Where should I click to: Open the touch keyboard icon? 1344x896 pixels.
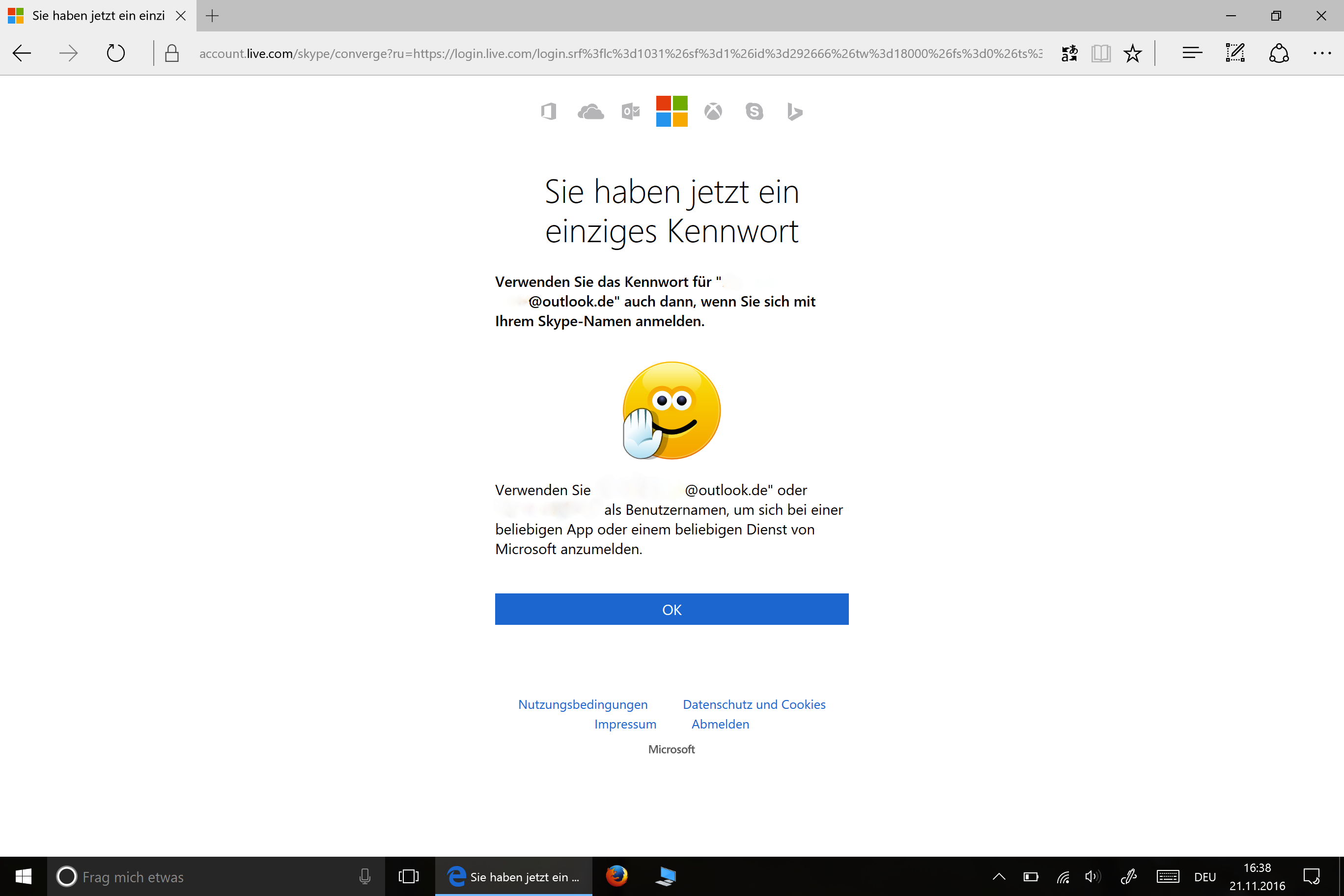1168,876
